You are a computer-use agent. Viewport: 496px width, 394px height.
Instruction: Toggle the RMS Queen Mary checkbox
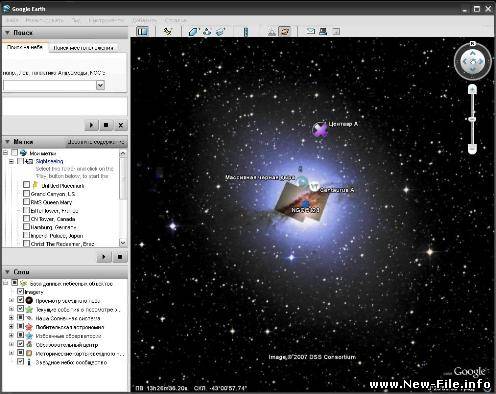tap(26, 202)
